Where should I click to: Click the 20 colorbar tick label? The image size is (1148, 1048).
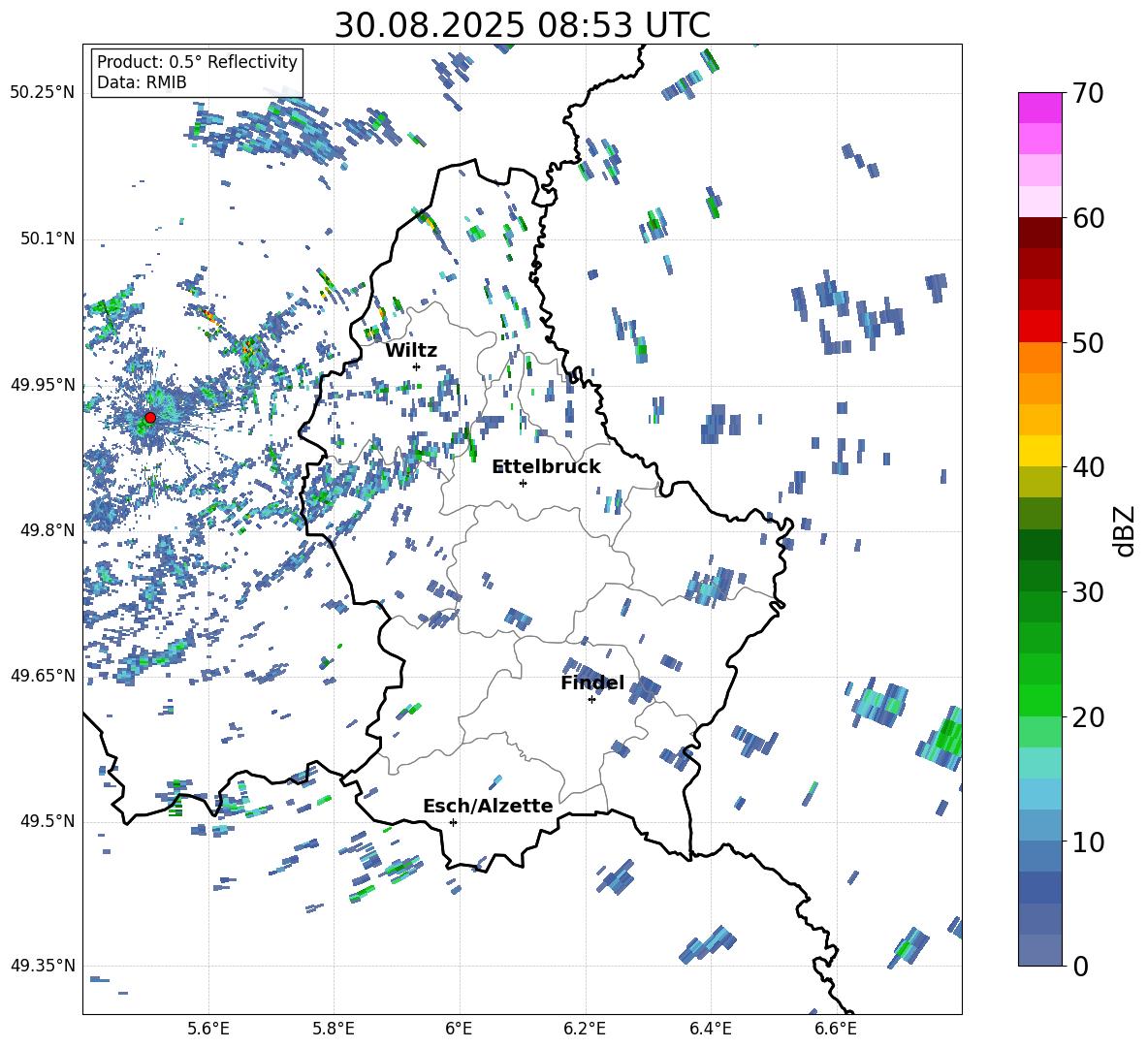click(1088, 717)
